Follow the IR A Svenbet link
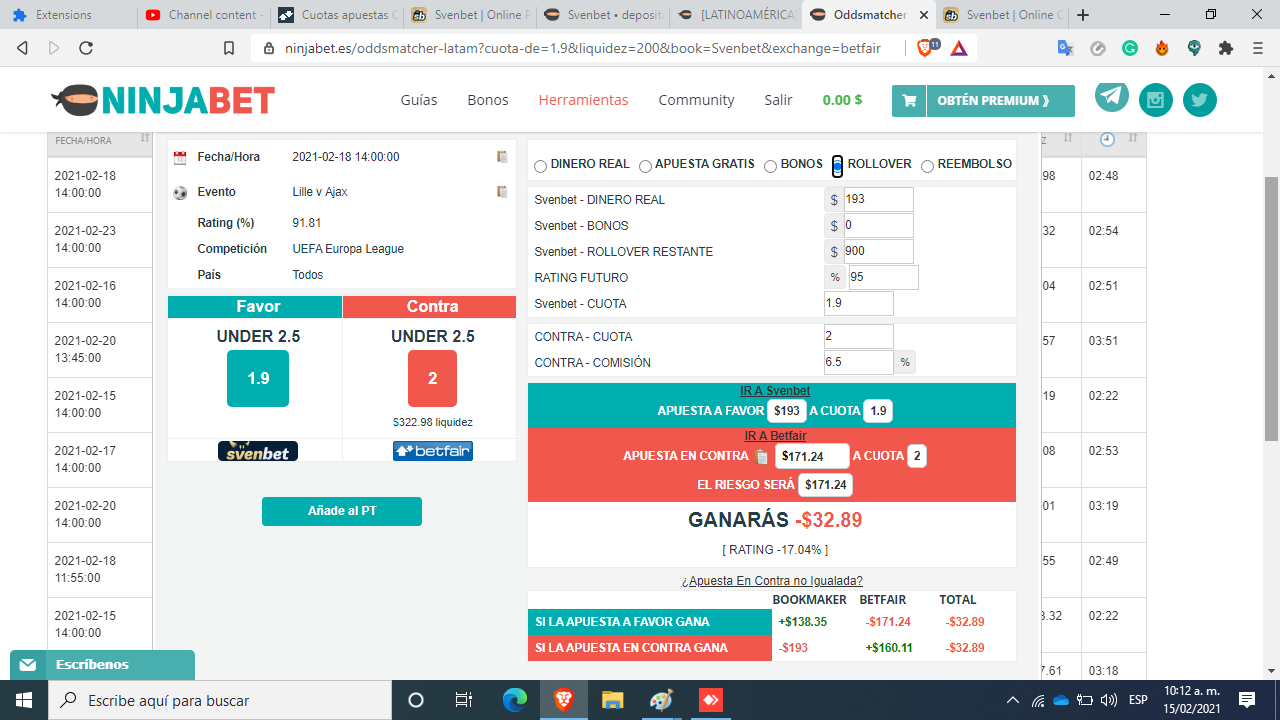The height and width of the screenshot is (720, 1280). [x=775, y=391]
